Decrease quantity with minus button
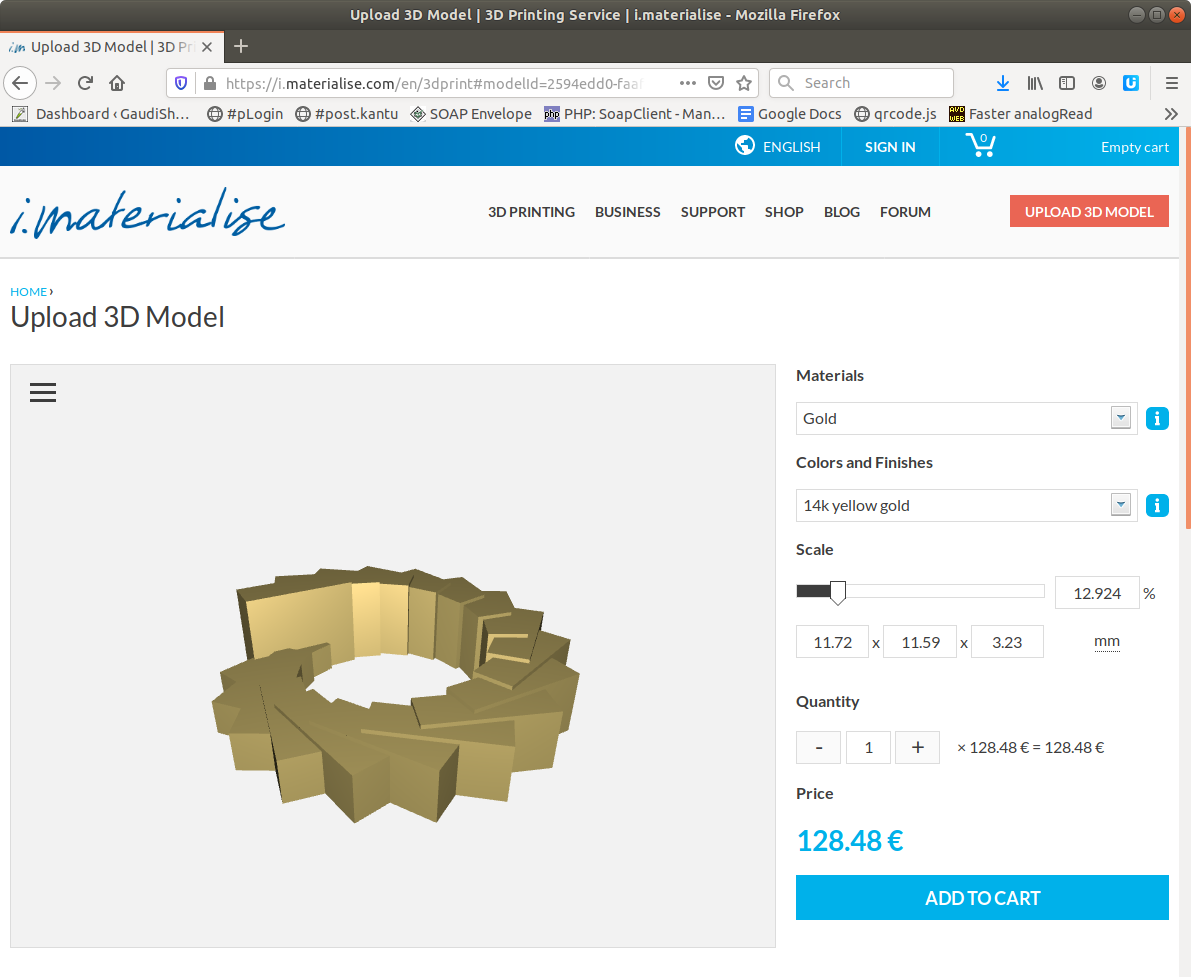 pos(818,748)
